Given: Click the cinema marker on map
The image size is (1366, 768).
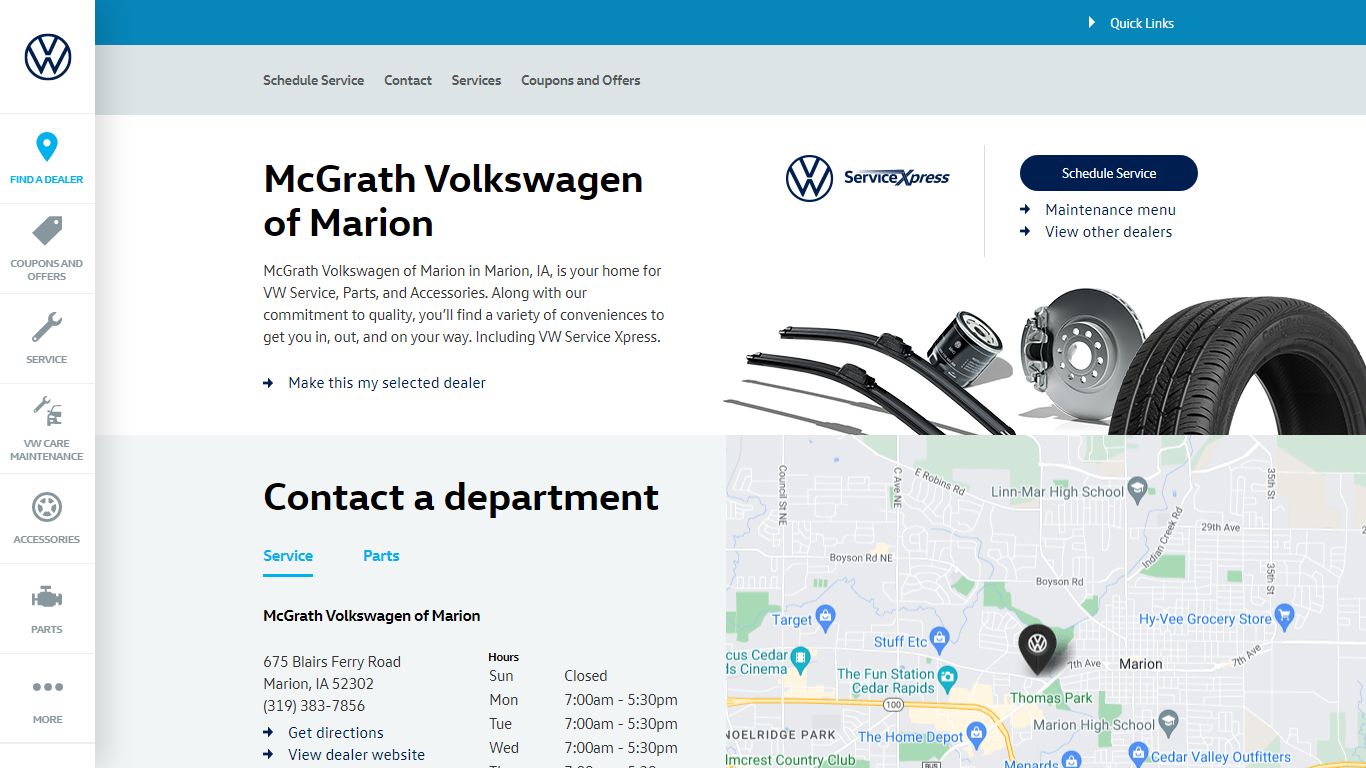Looking at the screenshot, I should tap(800, 659).
